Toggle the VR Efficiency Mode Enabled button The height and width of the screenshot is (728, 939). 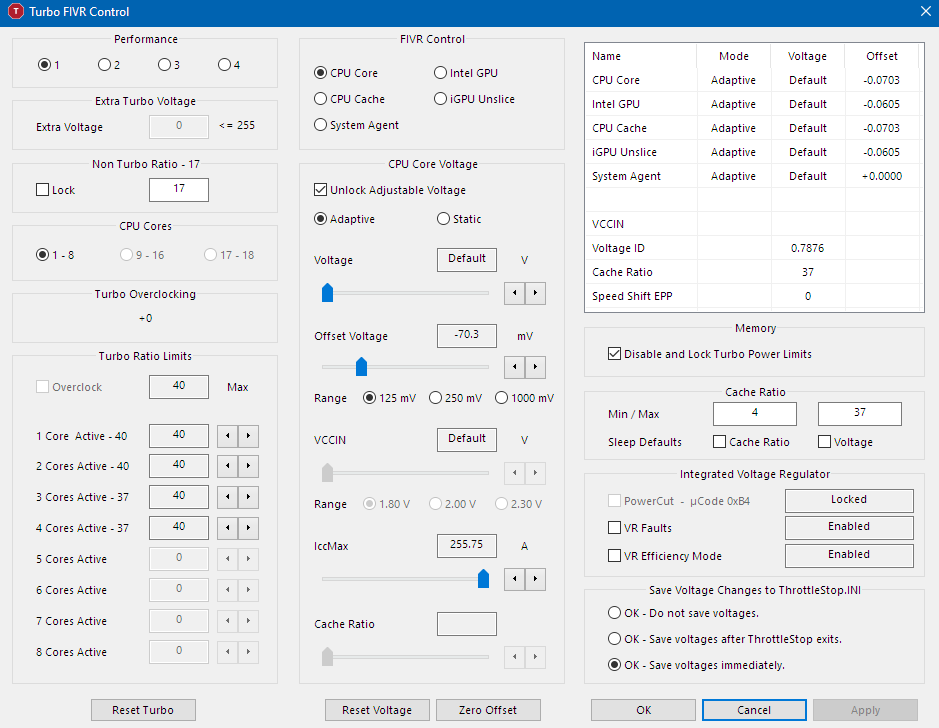tap(848, 556)
